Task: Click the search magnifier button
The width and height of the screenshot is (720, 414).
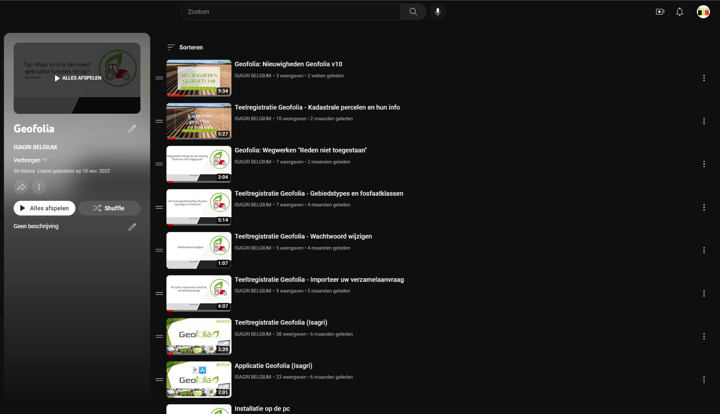Action: 413,12
